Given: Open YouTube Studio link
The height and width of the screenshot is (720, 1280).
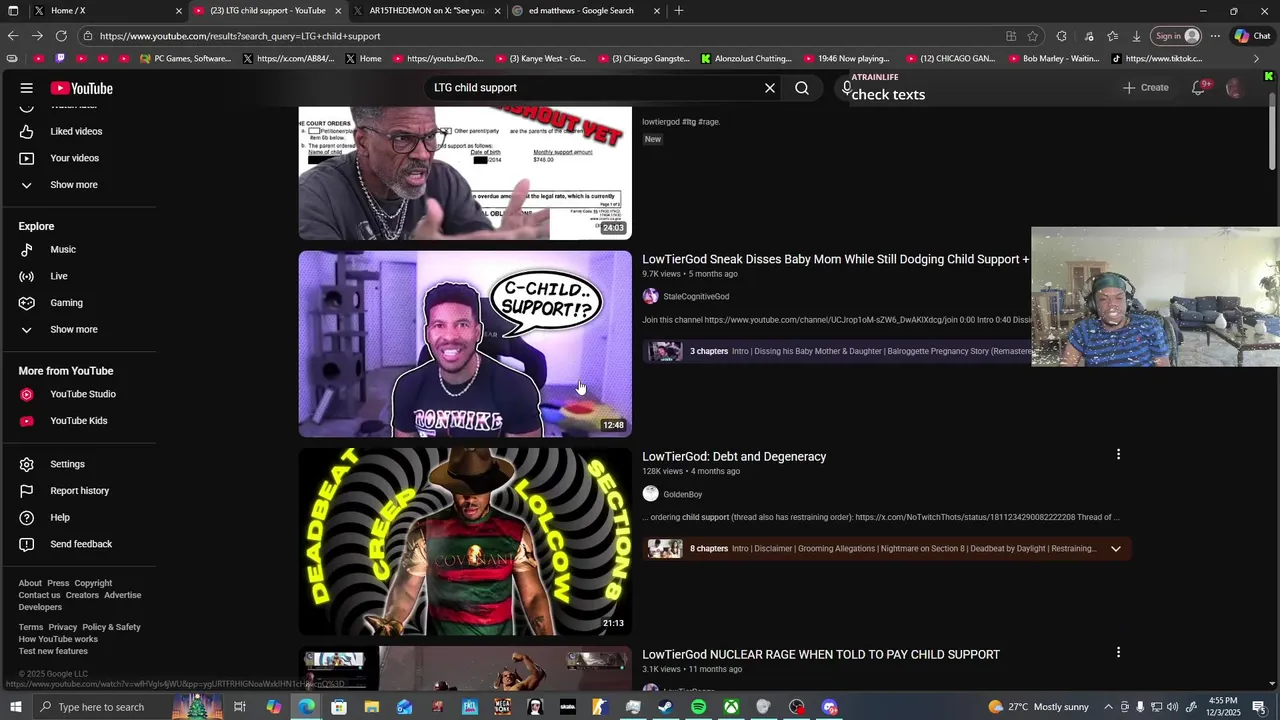Looking at the screenshot, I should [83, 394].
